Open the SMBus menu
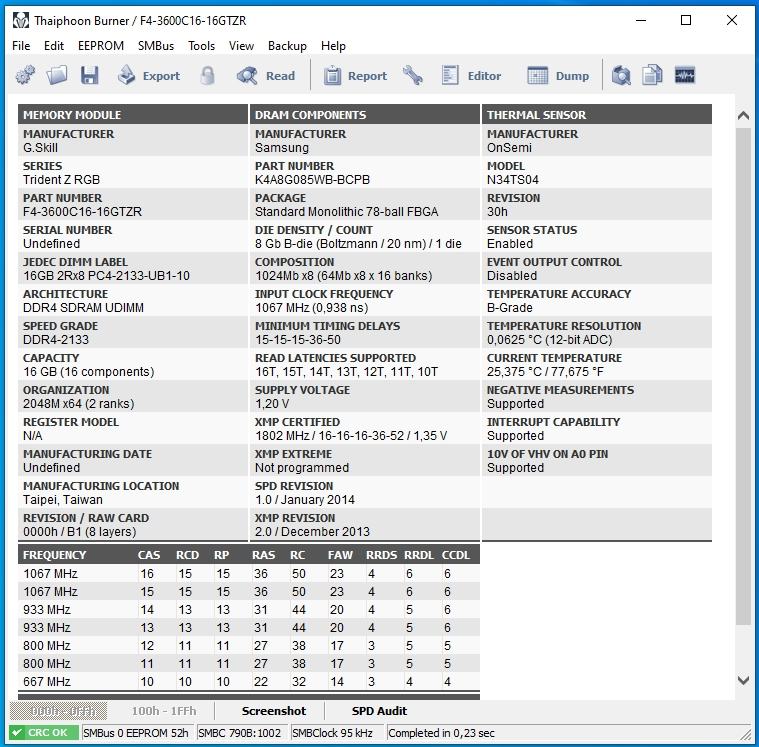The height and width of the screenshot is (747, 759). click(x=156, y=46)
